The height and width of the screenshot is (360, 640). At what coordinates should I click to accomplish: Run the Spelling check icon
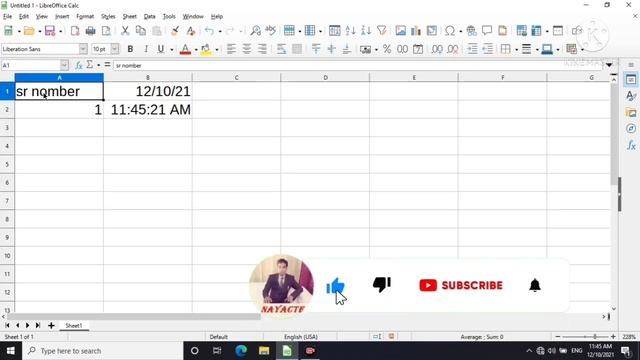tap(271, 31)
